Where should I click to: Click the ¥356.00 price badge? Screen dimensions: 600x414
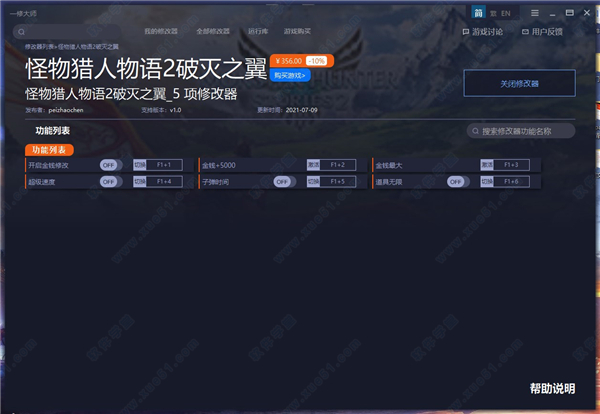pos(289,61)
